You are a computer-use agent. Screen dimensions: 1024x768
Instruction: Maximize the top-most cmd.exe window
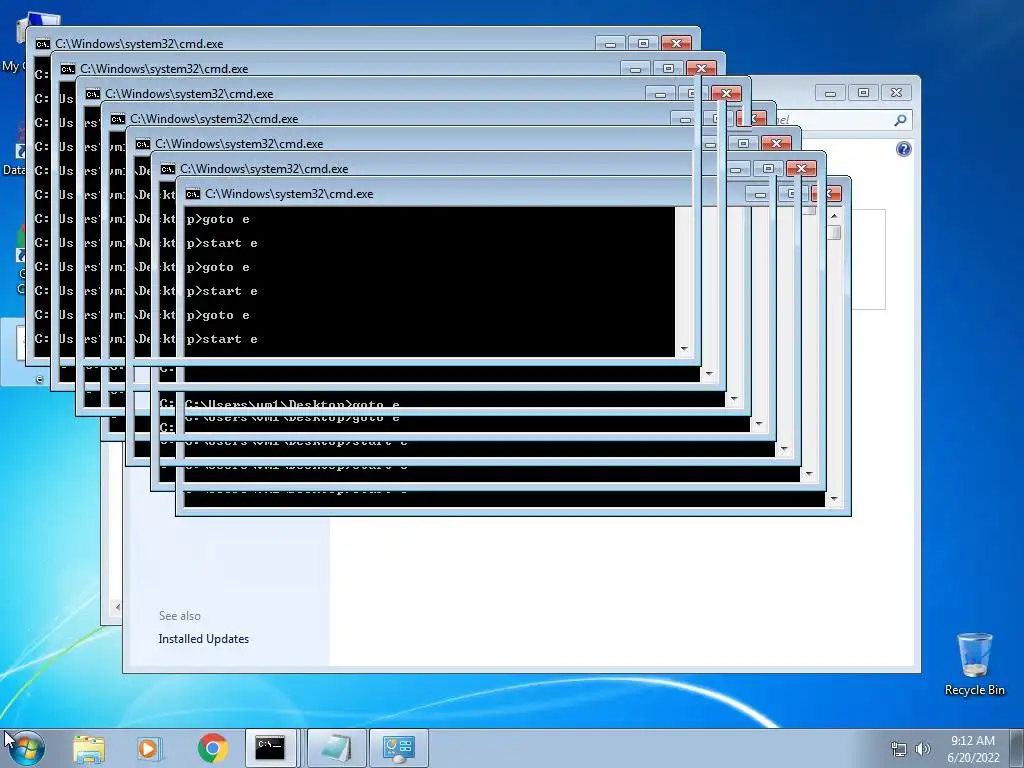tap(643, 44)
